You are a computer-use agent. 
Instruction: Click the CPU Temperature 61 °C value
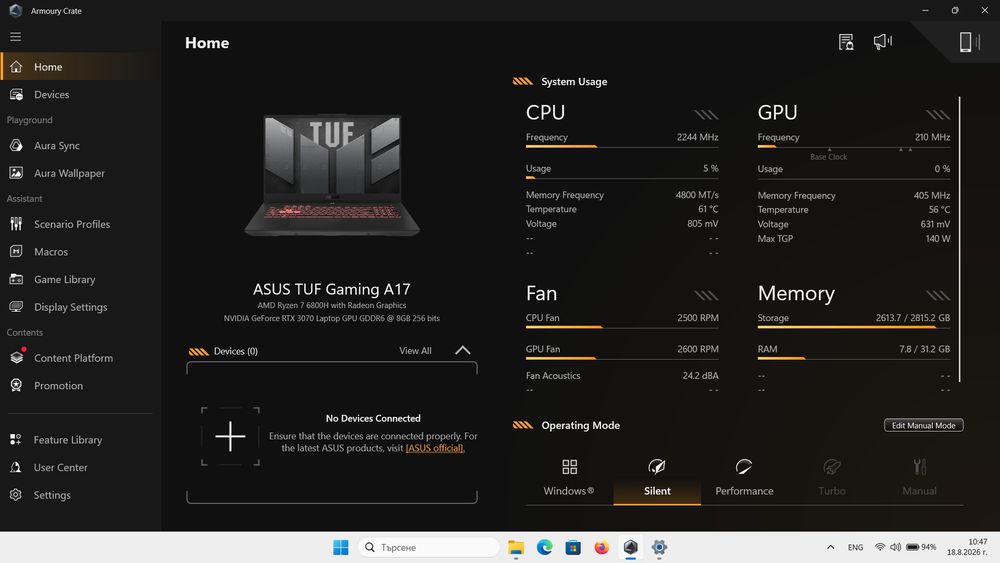708,209
